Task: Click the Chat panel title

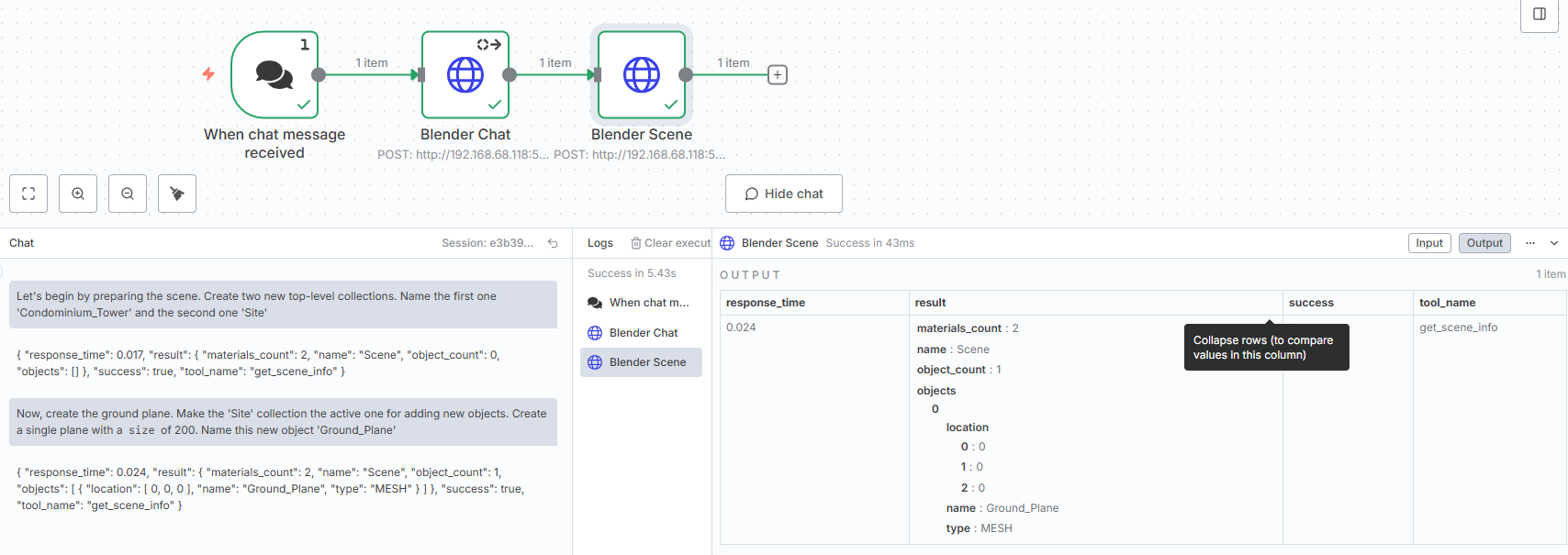Action: click(21, 243)
